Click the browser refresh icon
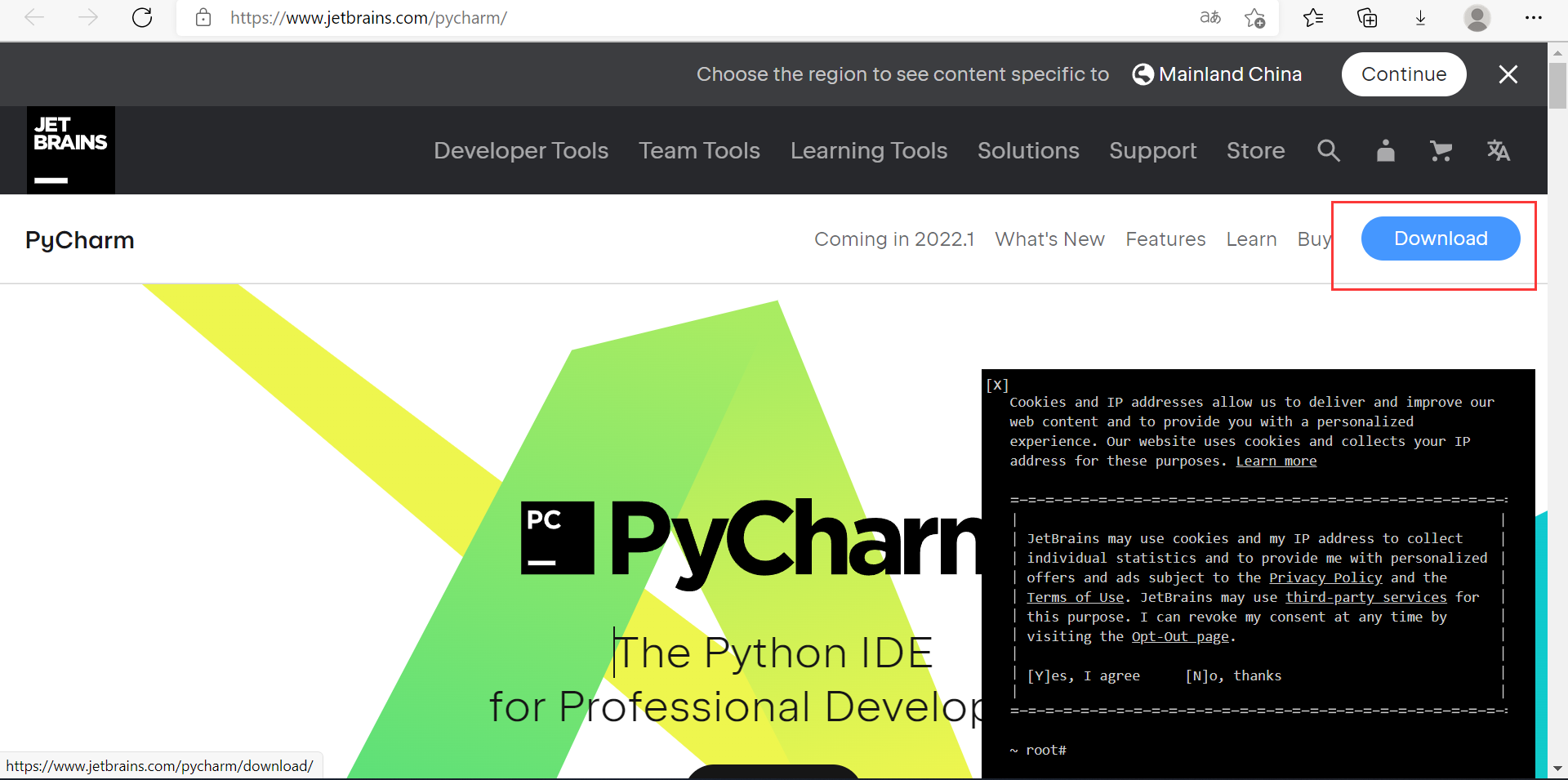The width and height of the screenshot is (1568, 780). (x=142, y=17)
